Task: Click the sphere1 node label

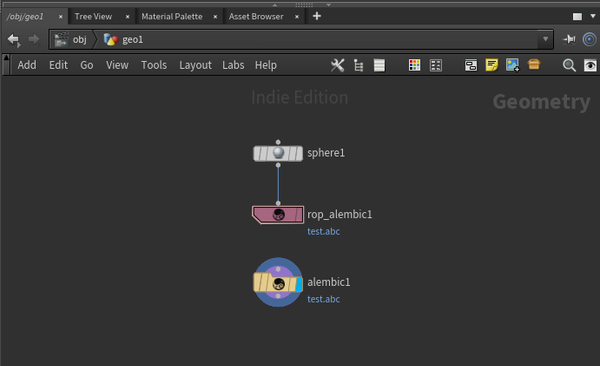Action: [x=326, y=153]
